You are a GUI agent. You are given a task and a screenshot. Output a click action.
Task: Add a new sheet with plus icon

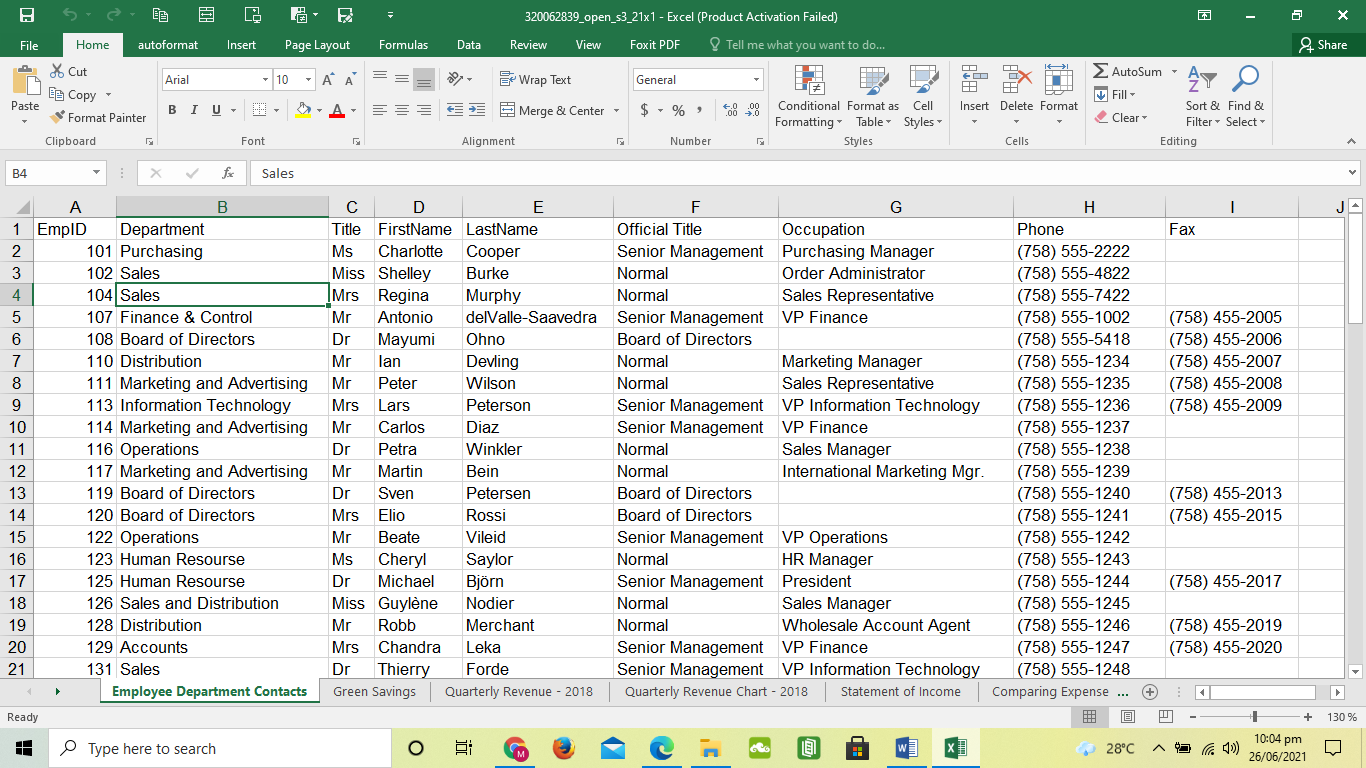click(x=1150, y=692)
